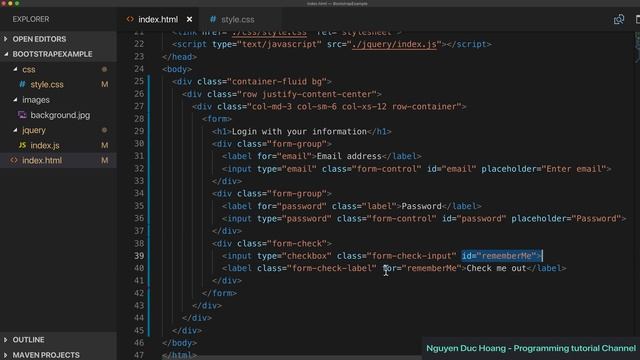The width and height of the screenshot is (640, 360).
Task: Click the placeholder value 'Enter email'
Action: [x=574, y=169]
